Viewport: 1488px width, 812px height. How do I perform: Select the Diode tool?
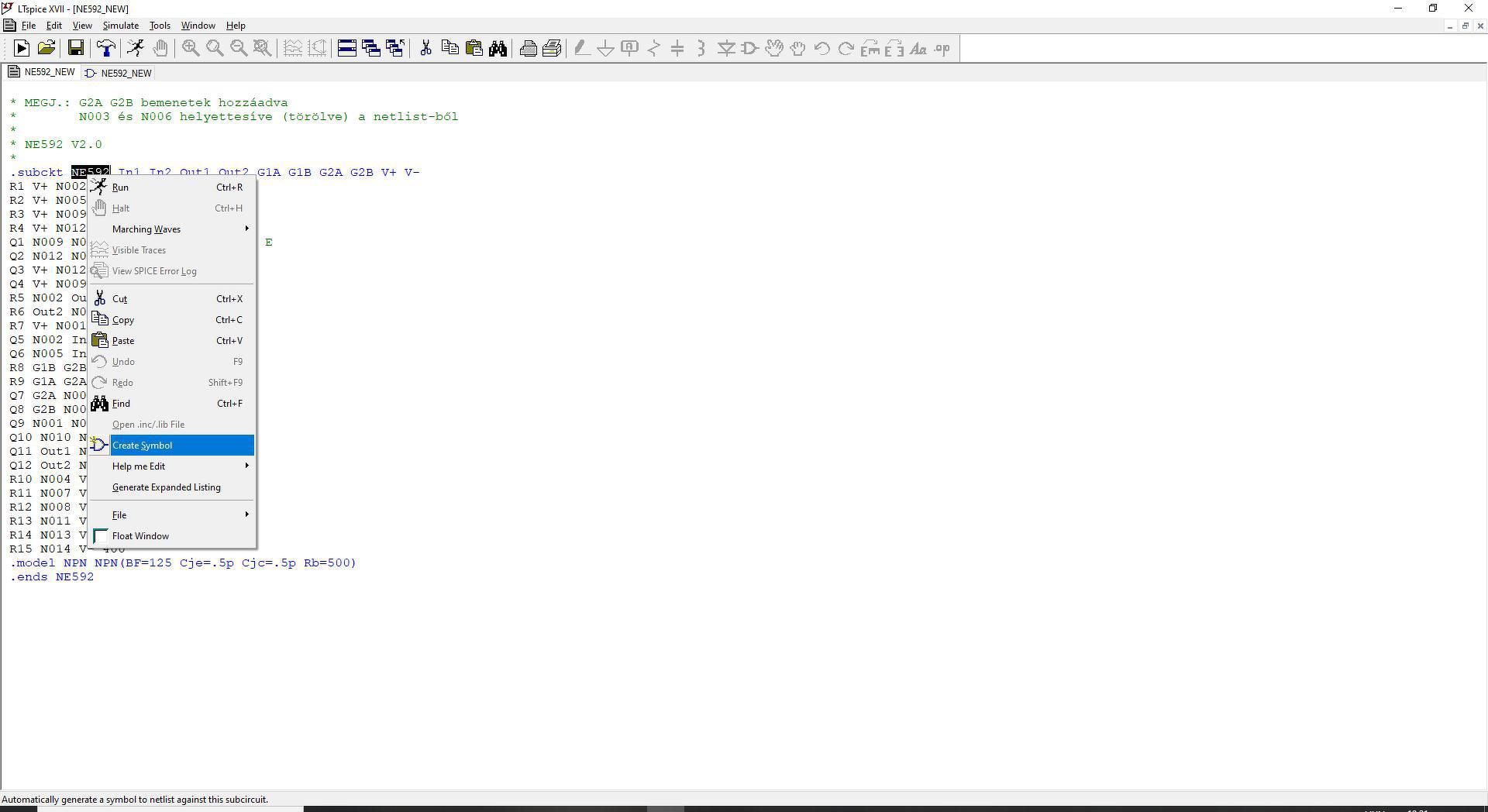[x=726, y=49]
